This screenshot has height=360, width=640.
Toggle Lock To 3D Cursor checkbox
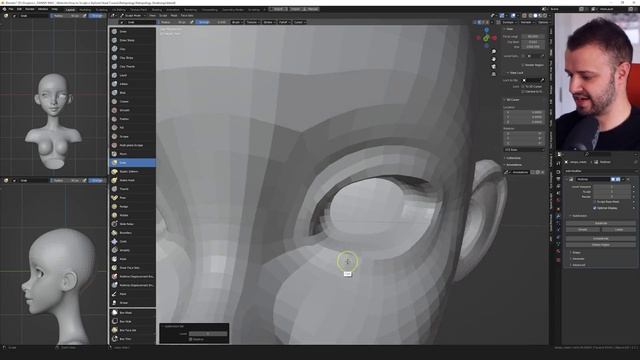[x=523, y=87]
